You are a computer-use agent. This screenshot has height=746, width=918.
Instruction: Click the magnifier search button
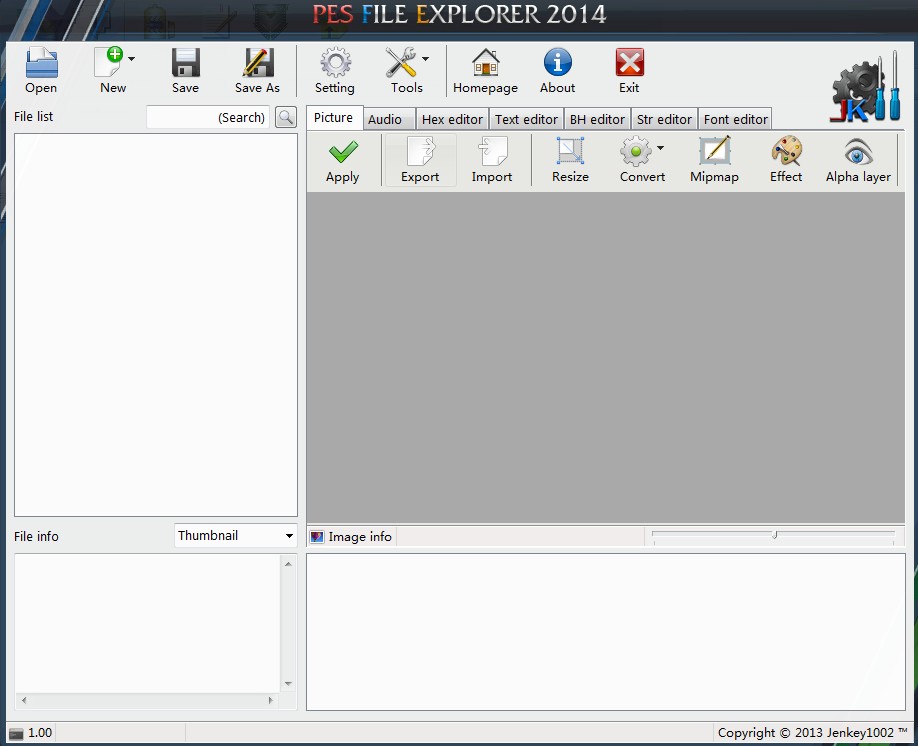[x=286, y=117]
